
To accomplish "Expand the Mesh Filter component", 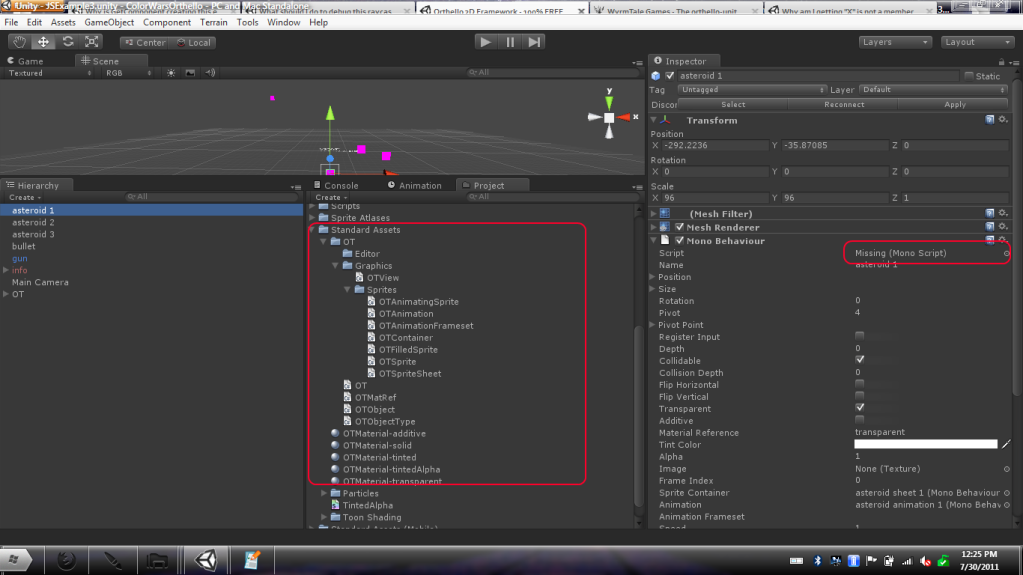I will (653, 213).
